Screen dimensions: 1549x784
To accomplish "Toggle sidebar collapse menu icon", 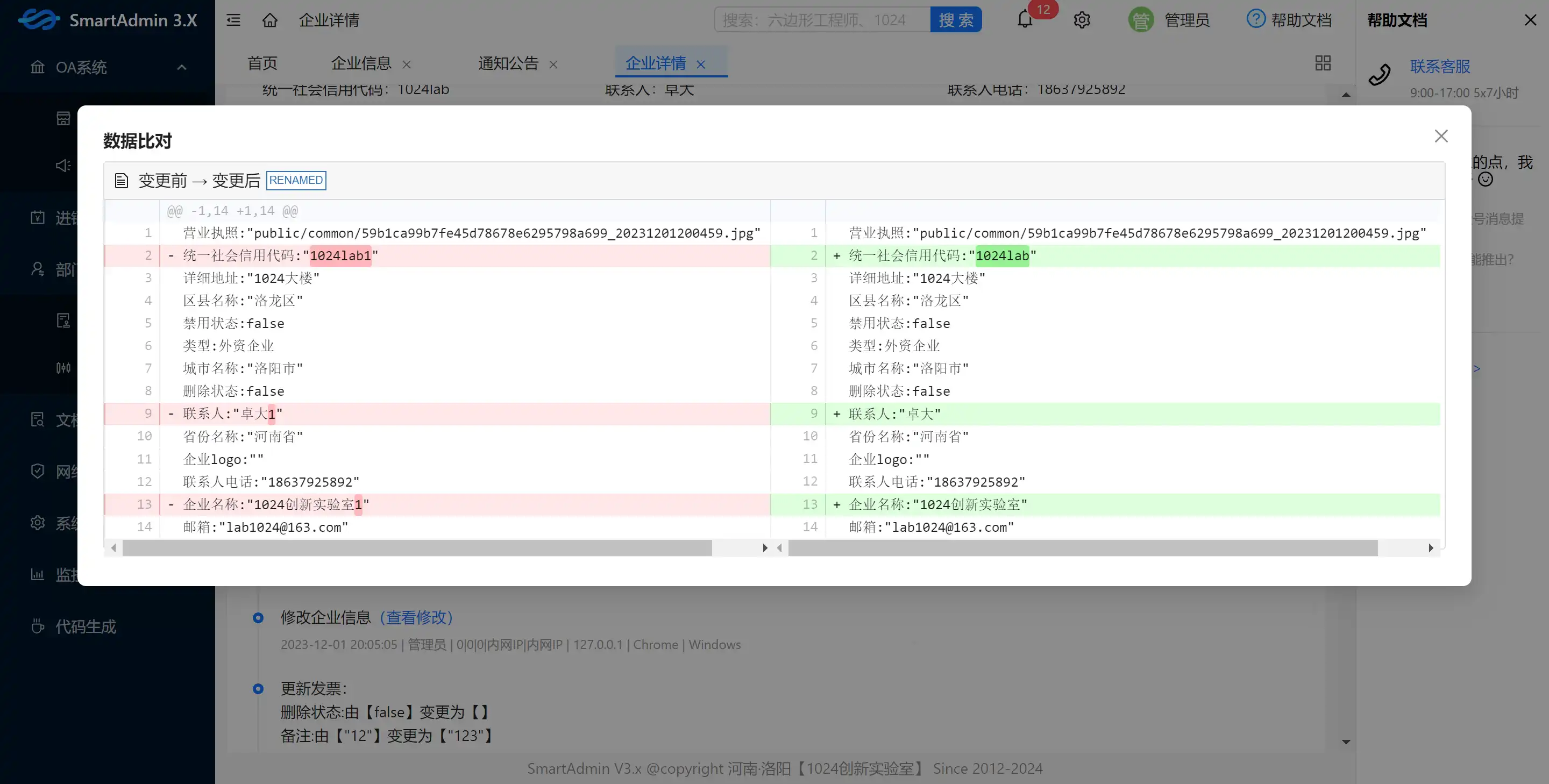I will click(x=233, y=20).
